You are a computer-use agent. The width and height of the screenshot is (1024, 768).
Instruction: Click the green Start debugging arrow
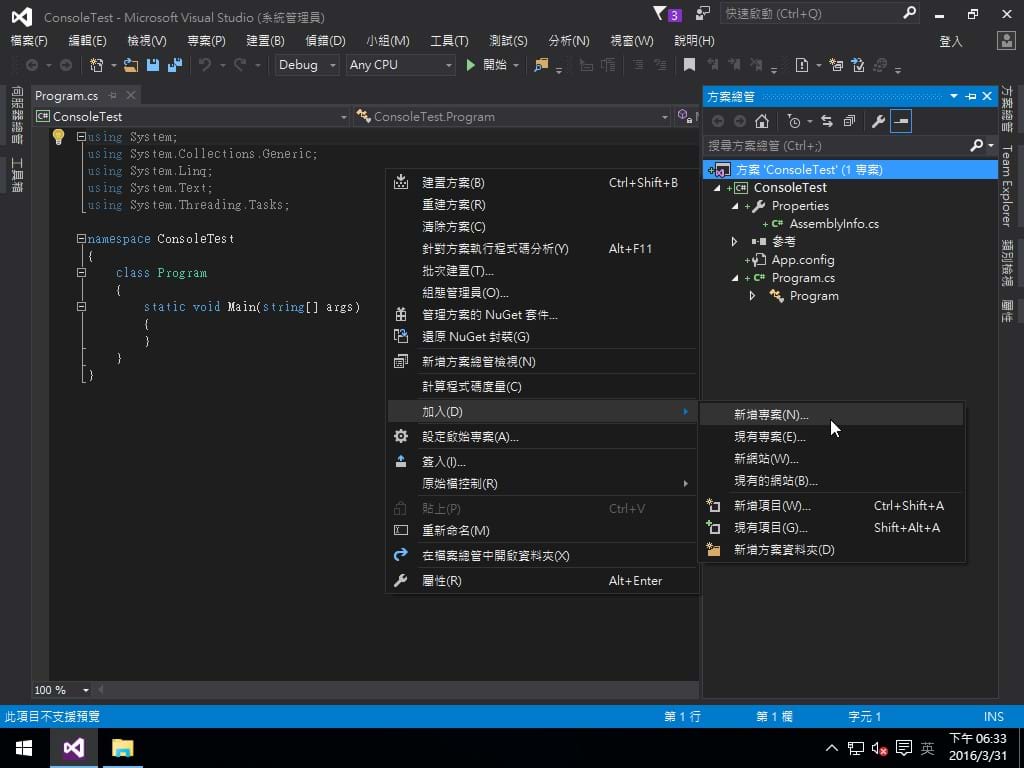click(470, 65)
